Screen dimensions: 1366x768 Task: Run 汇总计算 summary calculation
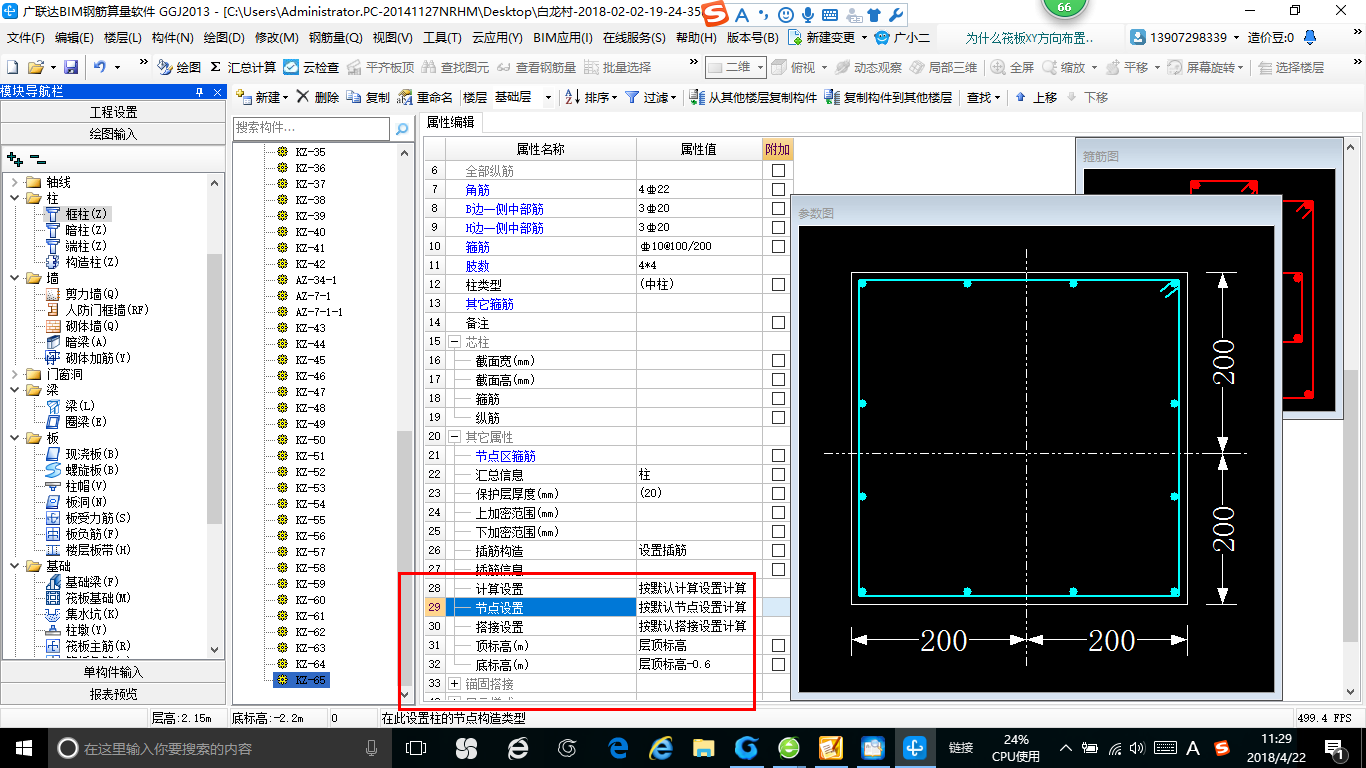coord(244,67)
